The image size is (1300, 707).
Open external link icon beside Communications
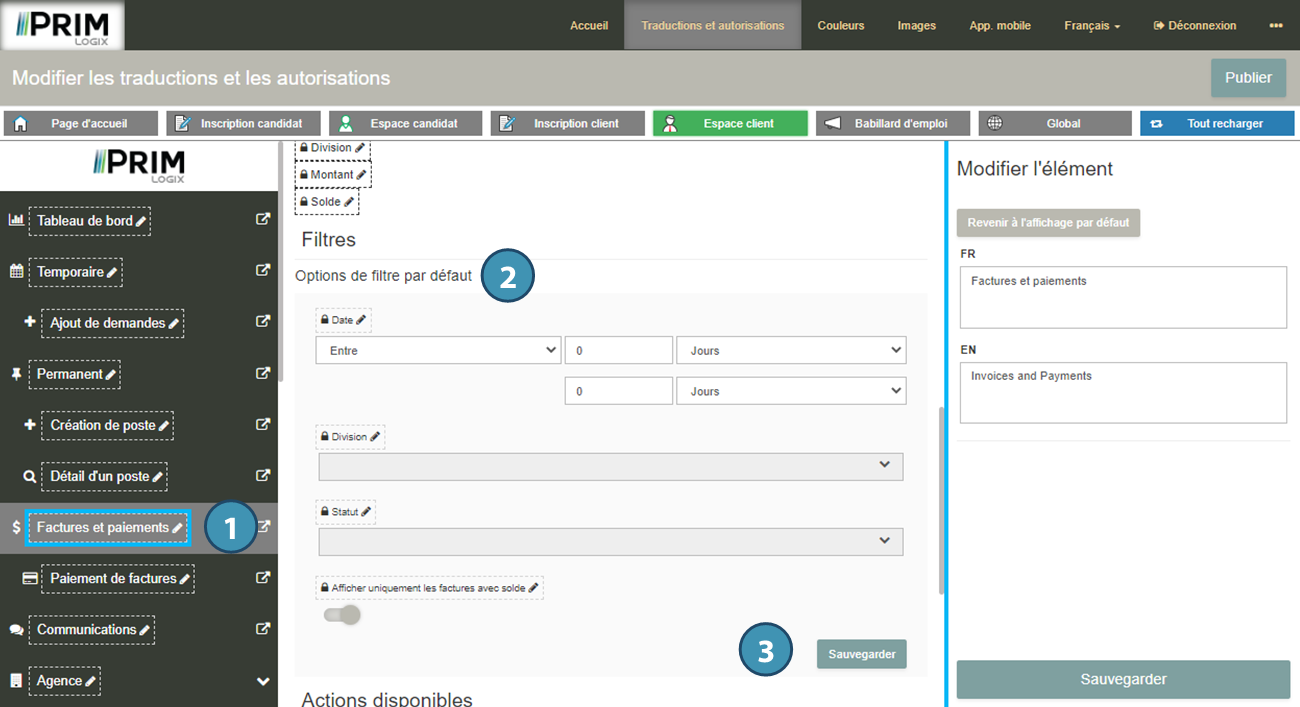coord(263,629)
